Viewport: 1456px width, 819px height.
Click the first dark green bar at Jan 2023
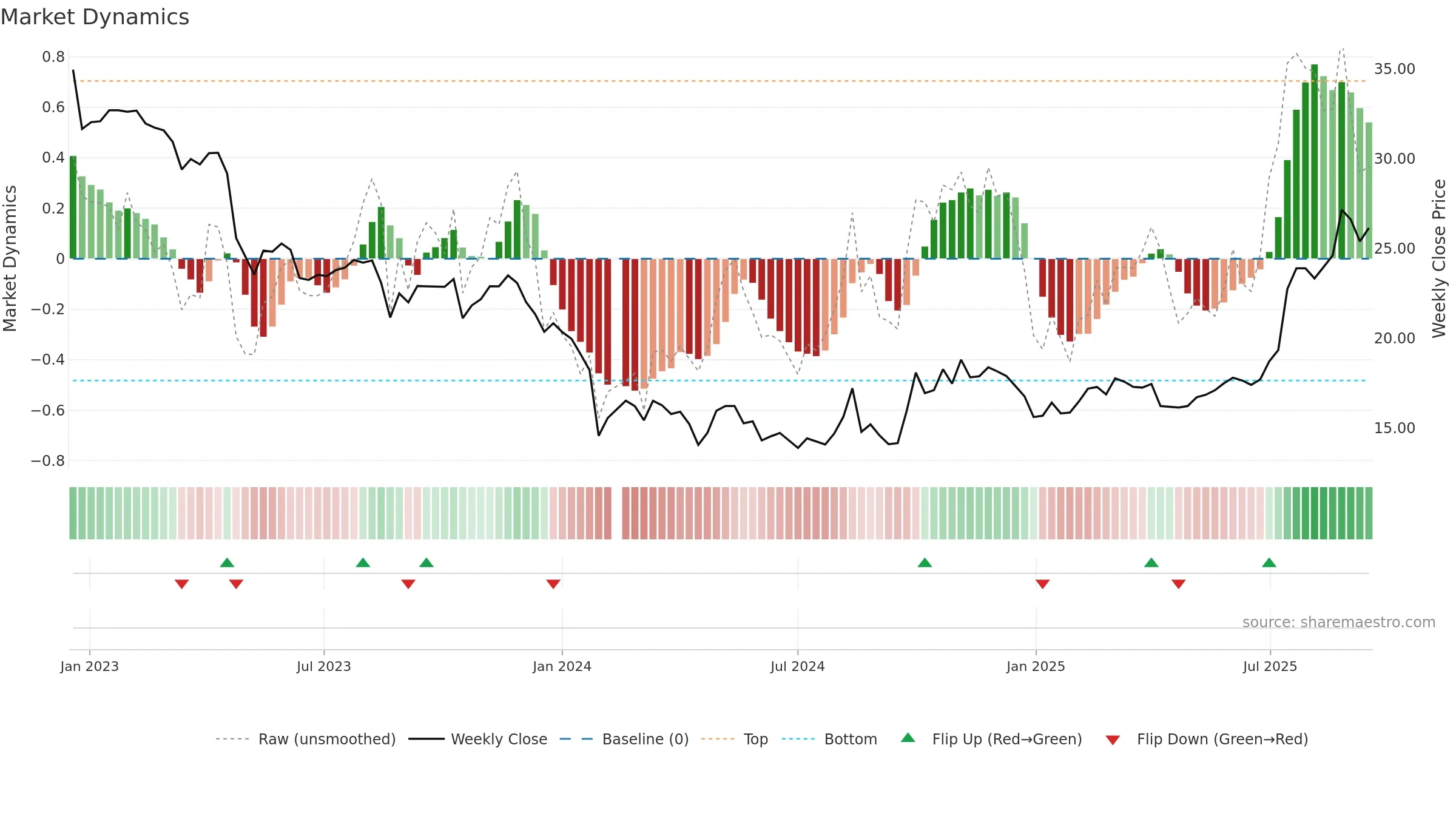click(x=73, y=207)
